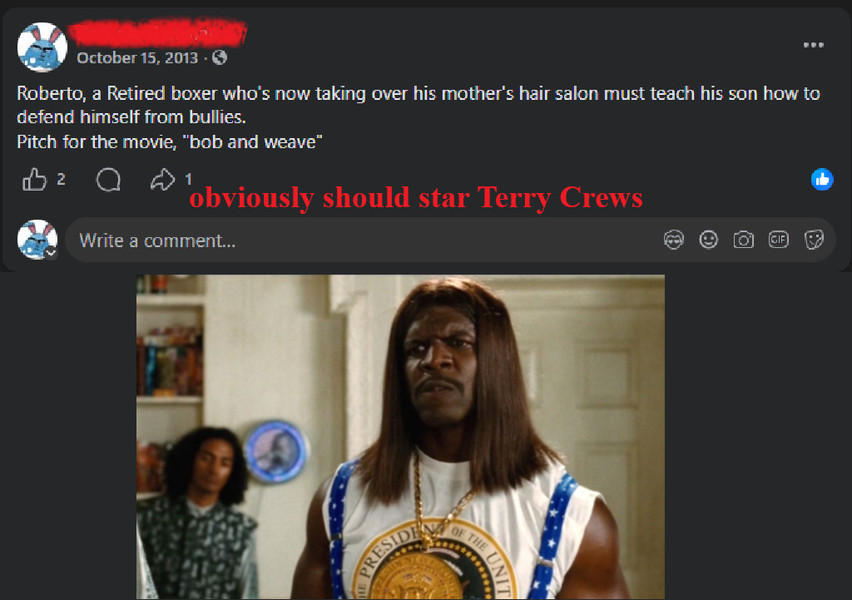Open the poster's bunny profile picture
The width and height of the screenshot is (852, 600).
click(42, 47)
